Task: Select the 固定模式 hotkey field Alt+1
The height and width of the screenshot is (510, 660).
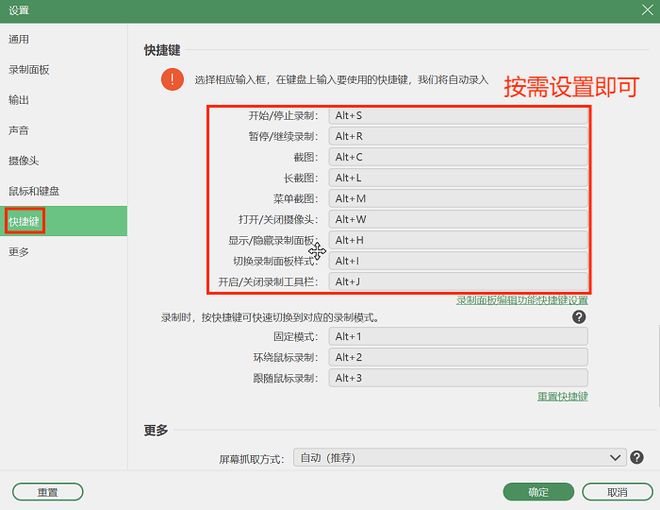Action: [x=458, y=336]
